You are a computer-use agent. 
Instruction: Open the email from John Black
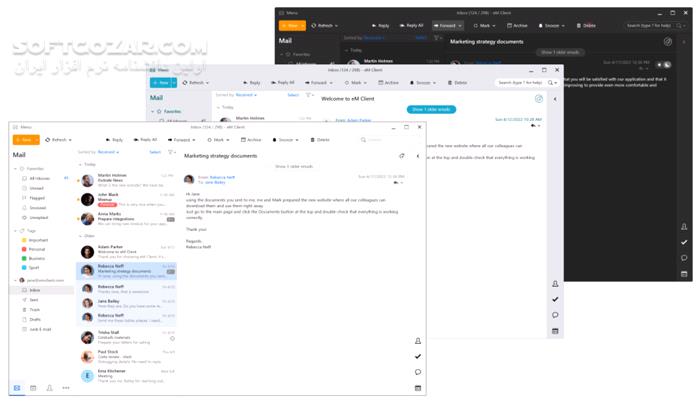coord(127,200)
